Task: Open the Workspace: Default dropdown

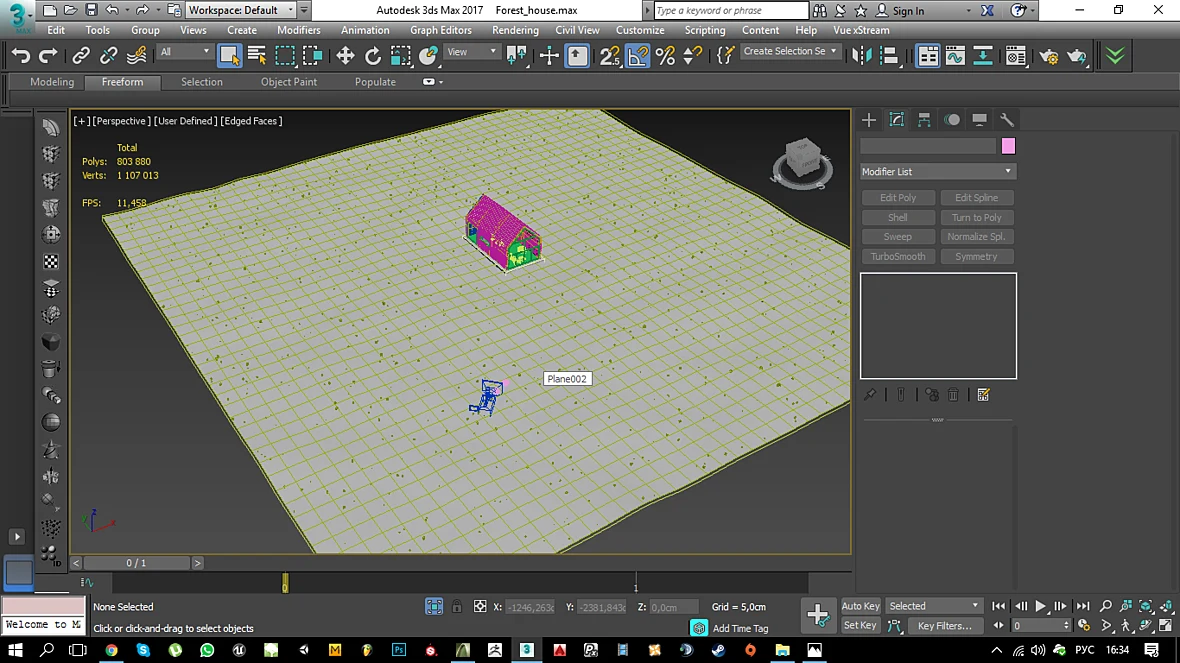Action: [x=241, y=10]
